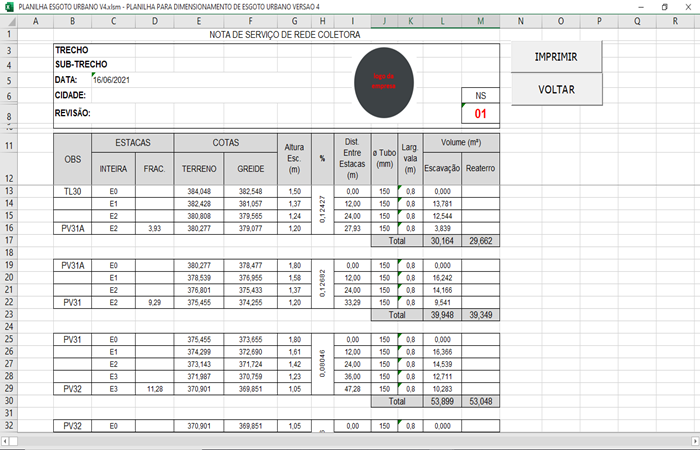700x450 pixels.
Task: Select the first Total excavation value 30,164
Action: pos(441,241)
